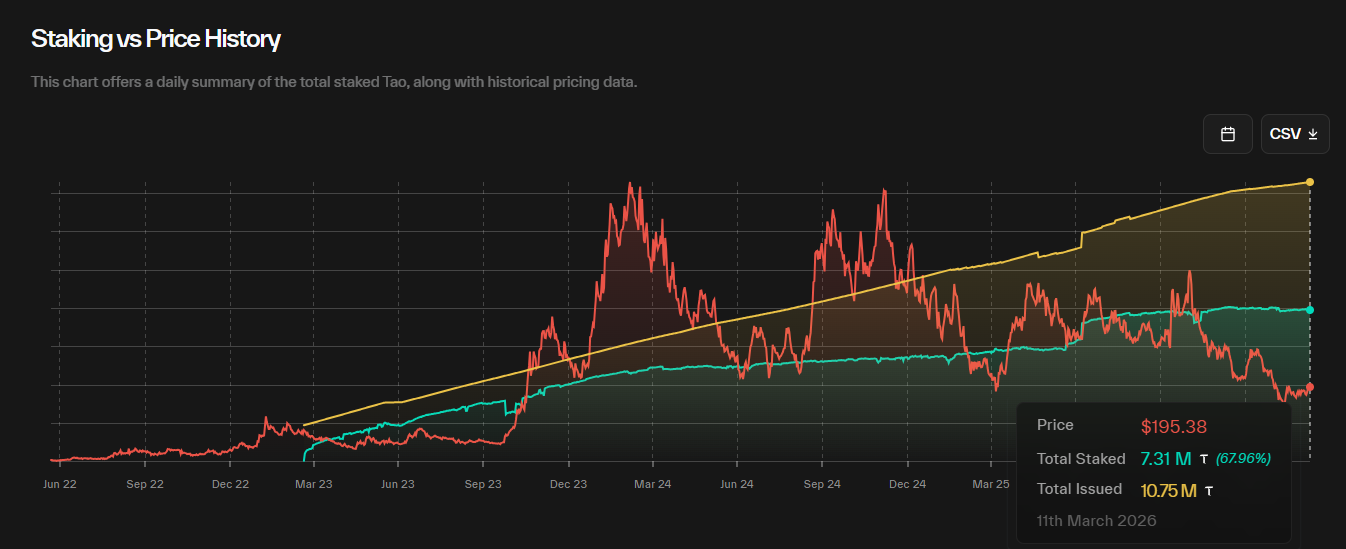Viewport: 1346px width, 549px height.
Task: Click the 11th March 2026 tooltip date
Action: (x=1096, y=521)
